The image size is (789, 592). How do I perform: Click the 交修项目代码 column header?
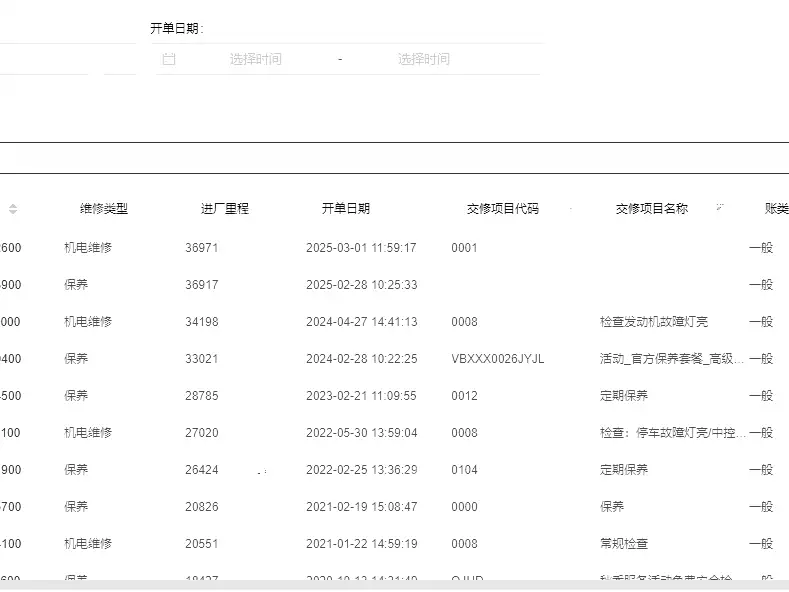[502, 209]
